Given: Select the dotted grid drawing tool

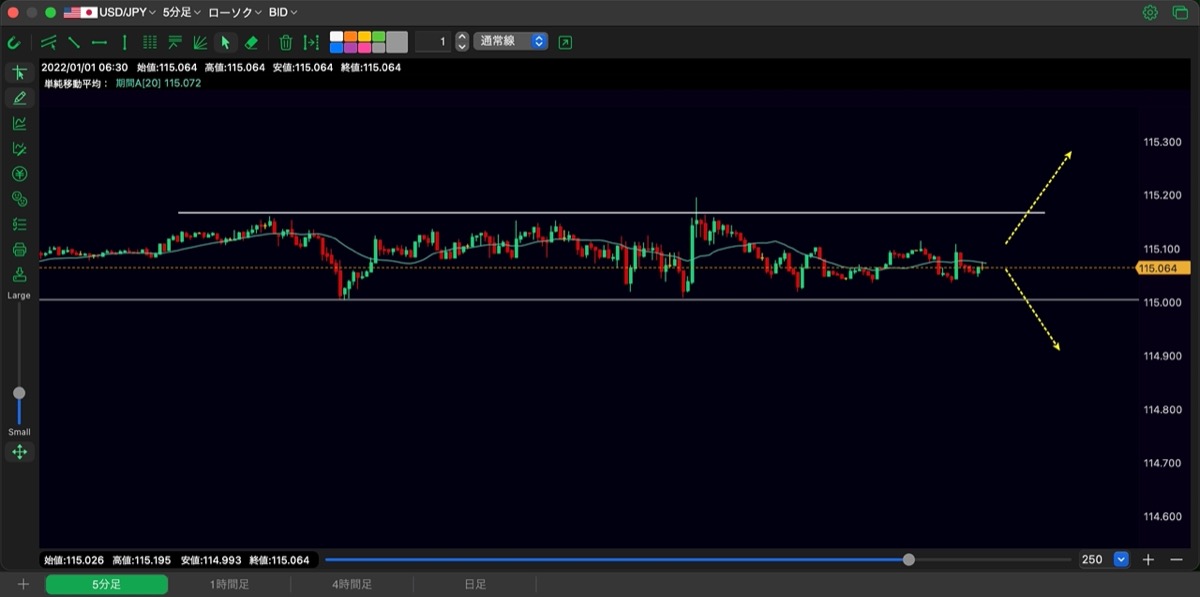Looking at the screenshot, I should coord(150,42).
